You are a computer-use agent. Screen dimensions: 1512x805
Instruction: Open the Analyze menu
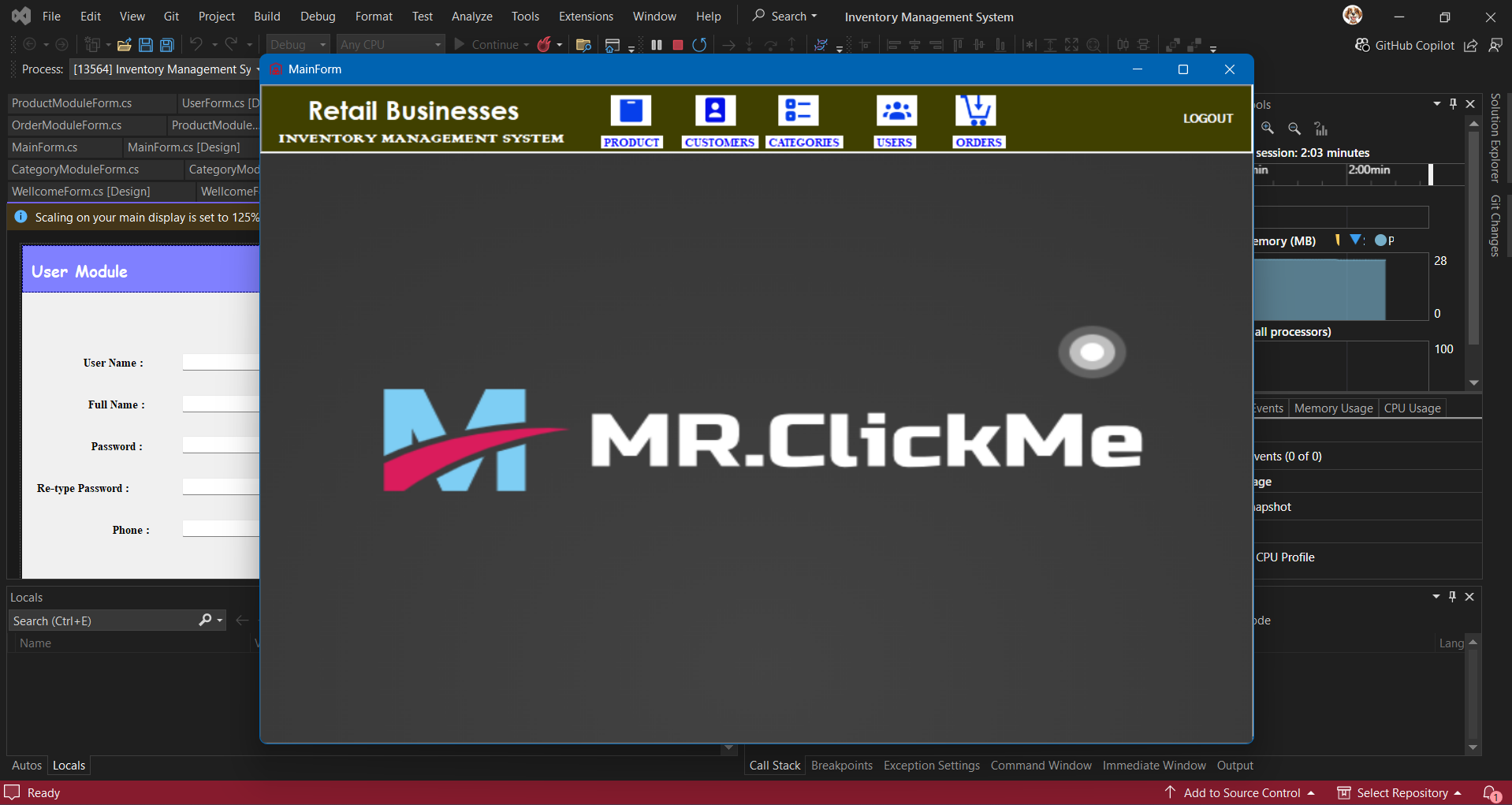pyautogui.click(x=471, y=16)
